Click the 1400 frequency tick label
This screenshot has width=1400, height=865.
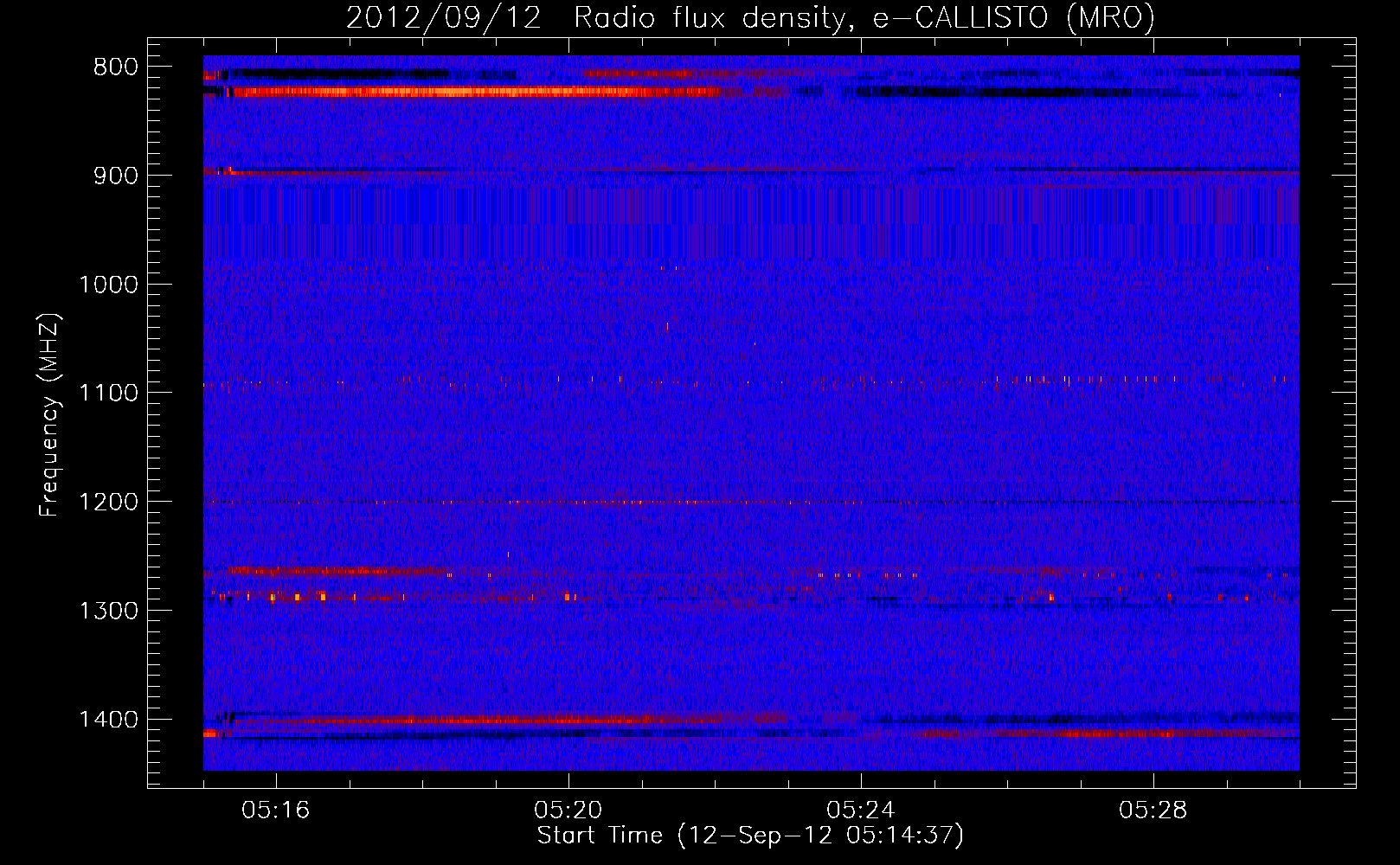pos(108,720)
